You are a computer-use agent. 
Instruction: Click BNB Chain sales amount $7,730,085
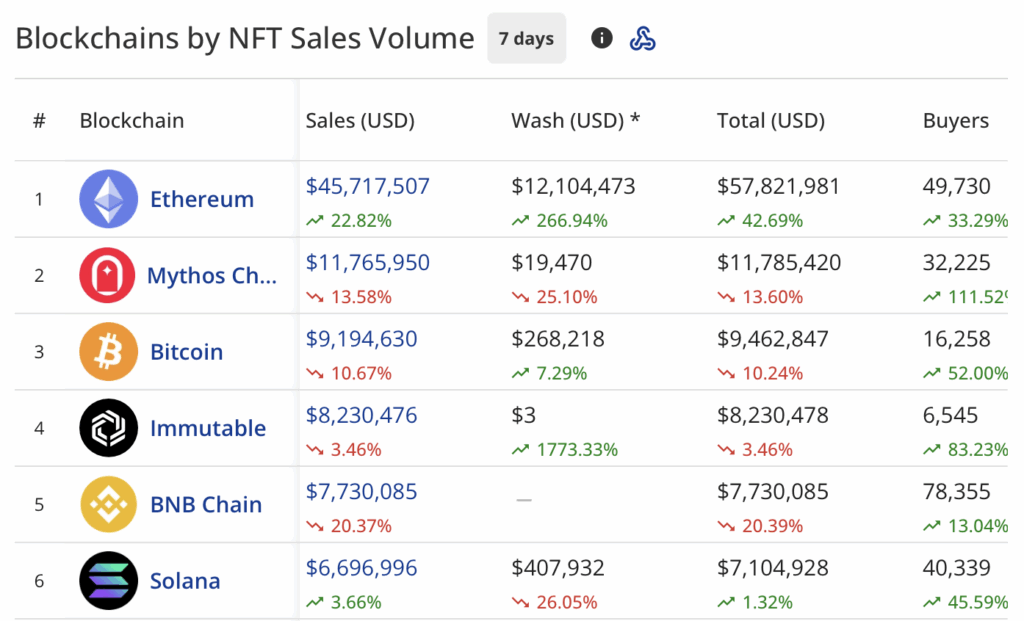click(x=362, y=492)
